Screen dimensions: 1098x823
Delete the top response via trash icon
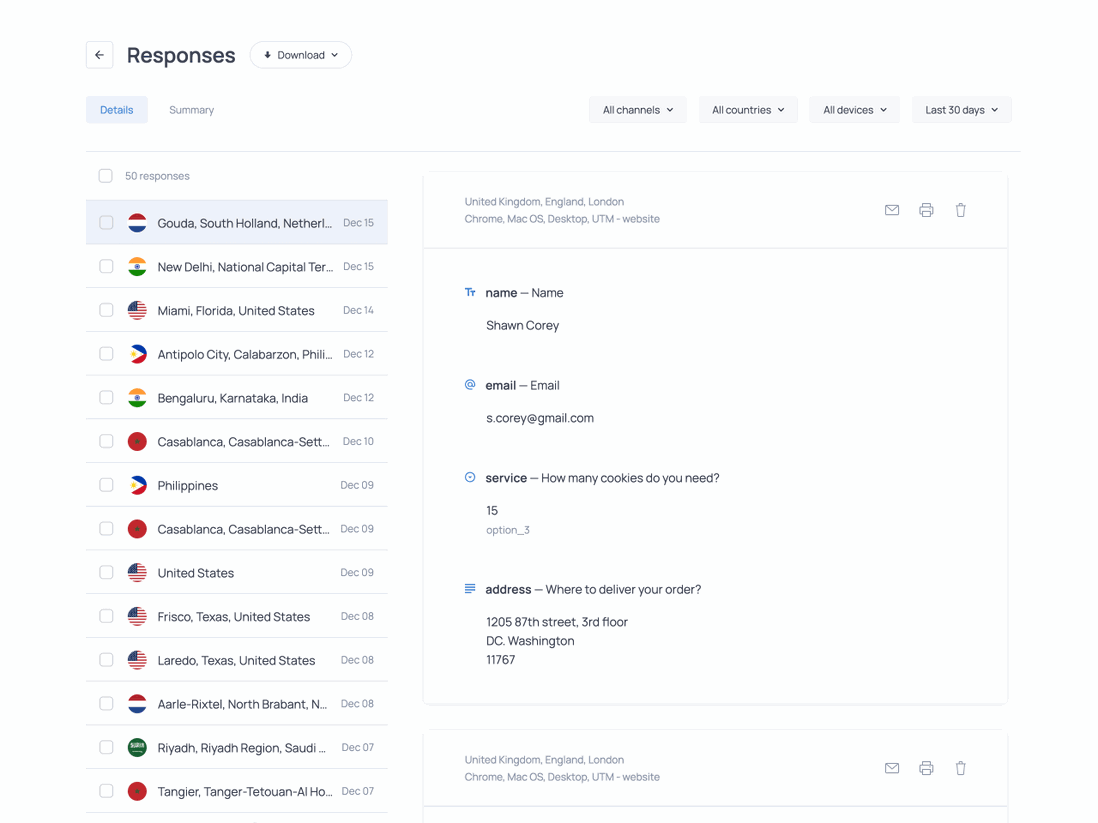pos(961,210)
